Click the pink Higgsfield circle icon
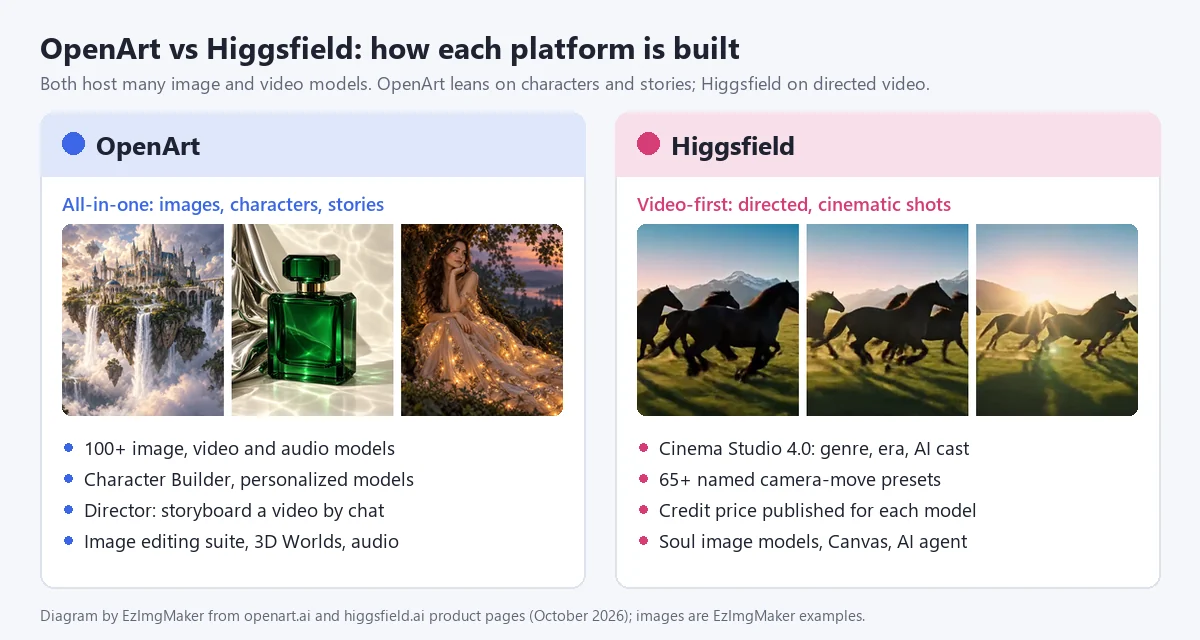Image resolution: width=1200 pixels, height=640 pixels. coord(648,144)
